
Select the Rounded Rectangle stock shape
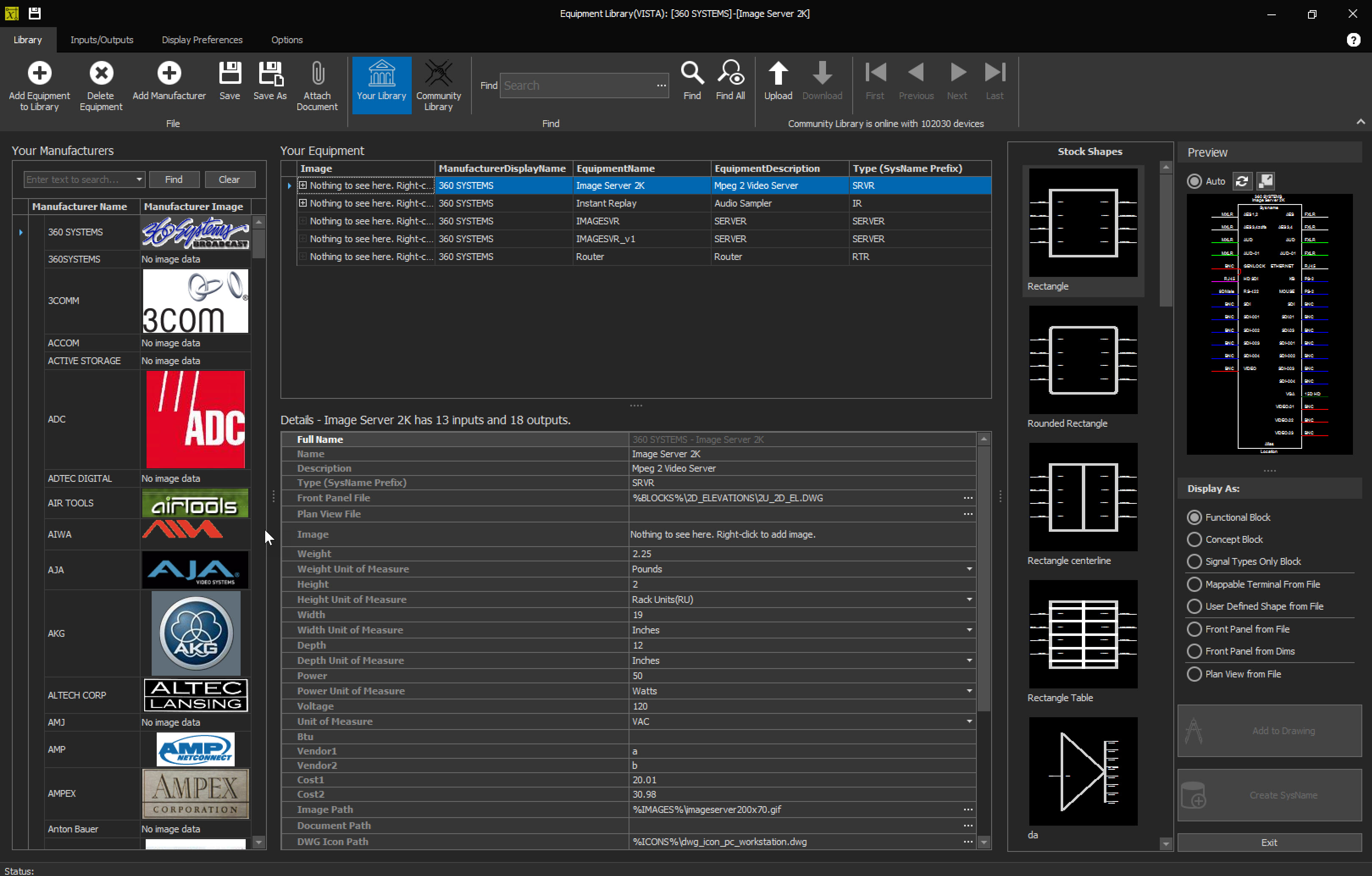pos(1083,360)
